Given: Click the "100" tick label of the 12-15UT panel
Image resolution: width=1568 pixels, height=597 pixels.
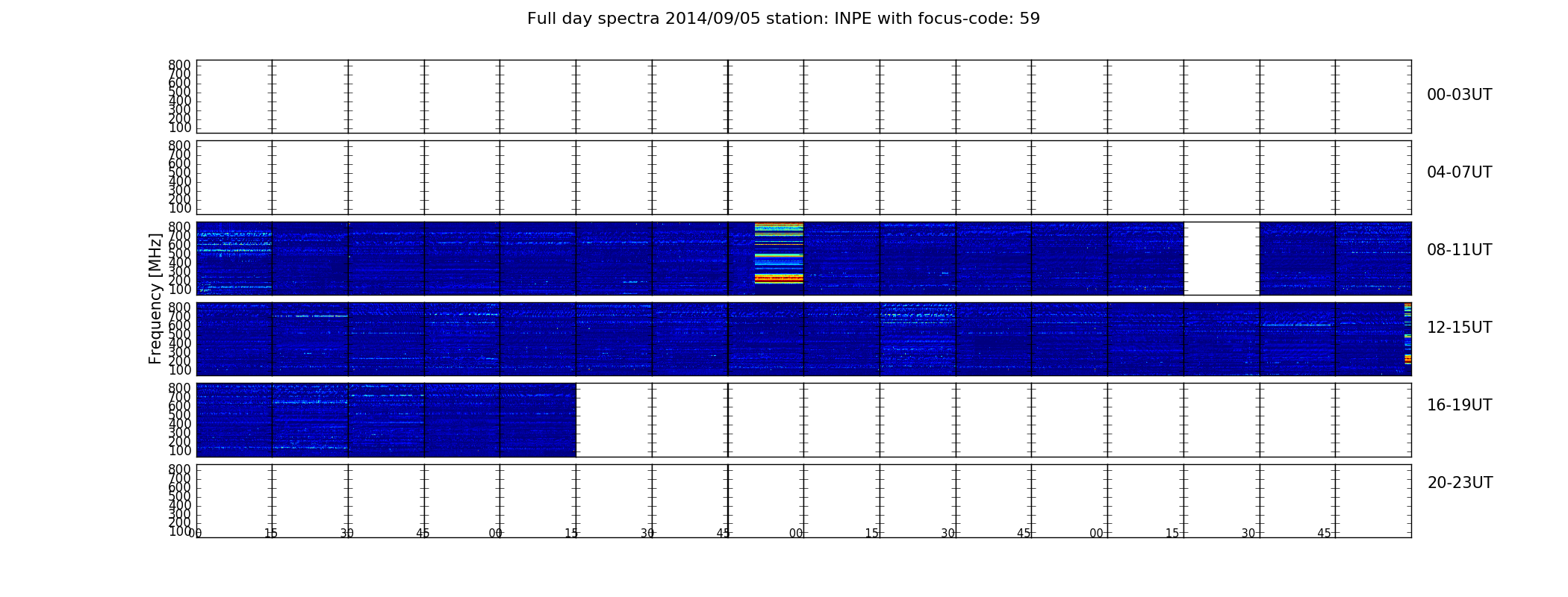Looking at the screenshot, I should point(179,370).
